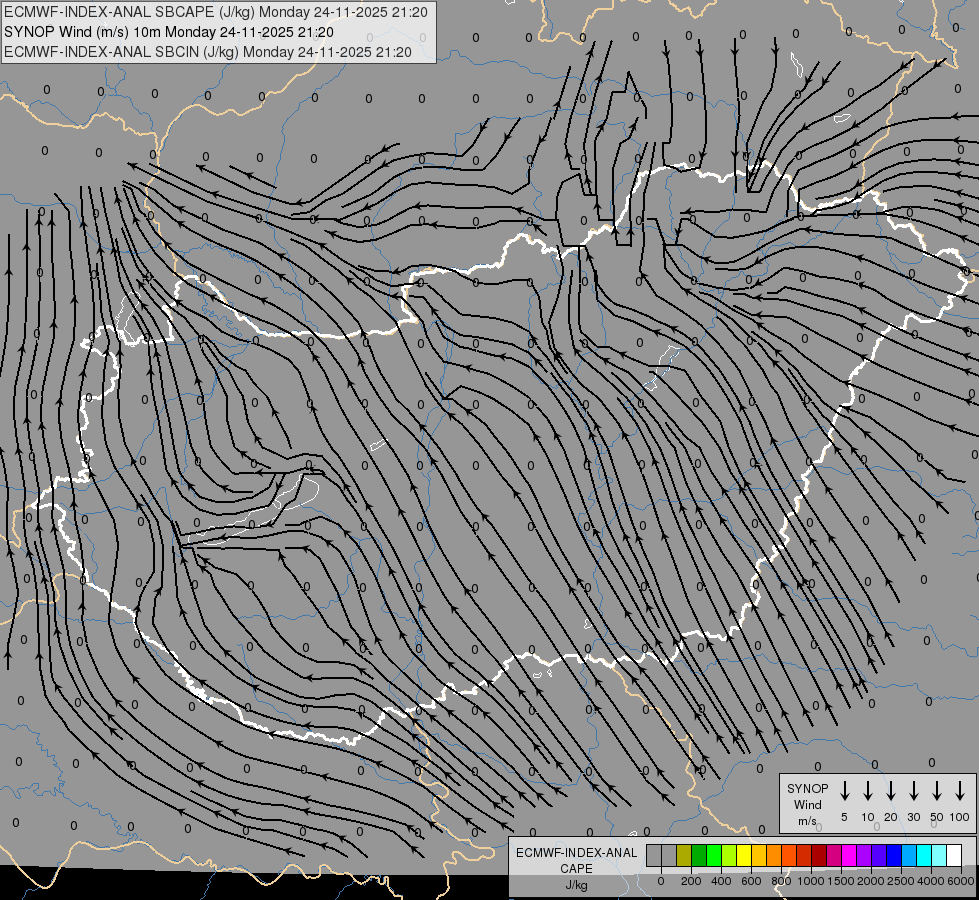
Task: Click the '50' speed value in the wind legend
Action: tap(937, 817)
